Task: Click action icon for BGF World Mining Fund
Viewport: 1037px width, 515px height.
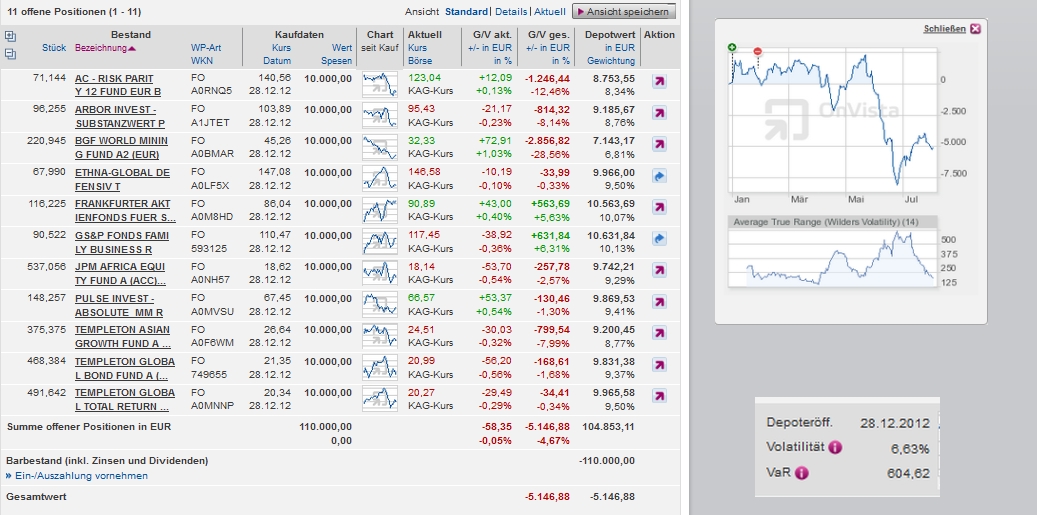Action: point(659,146)
